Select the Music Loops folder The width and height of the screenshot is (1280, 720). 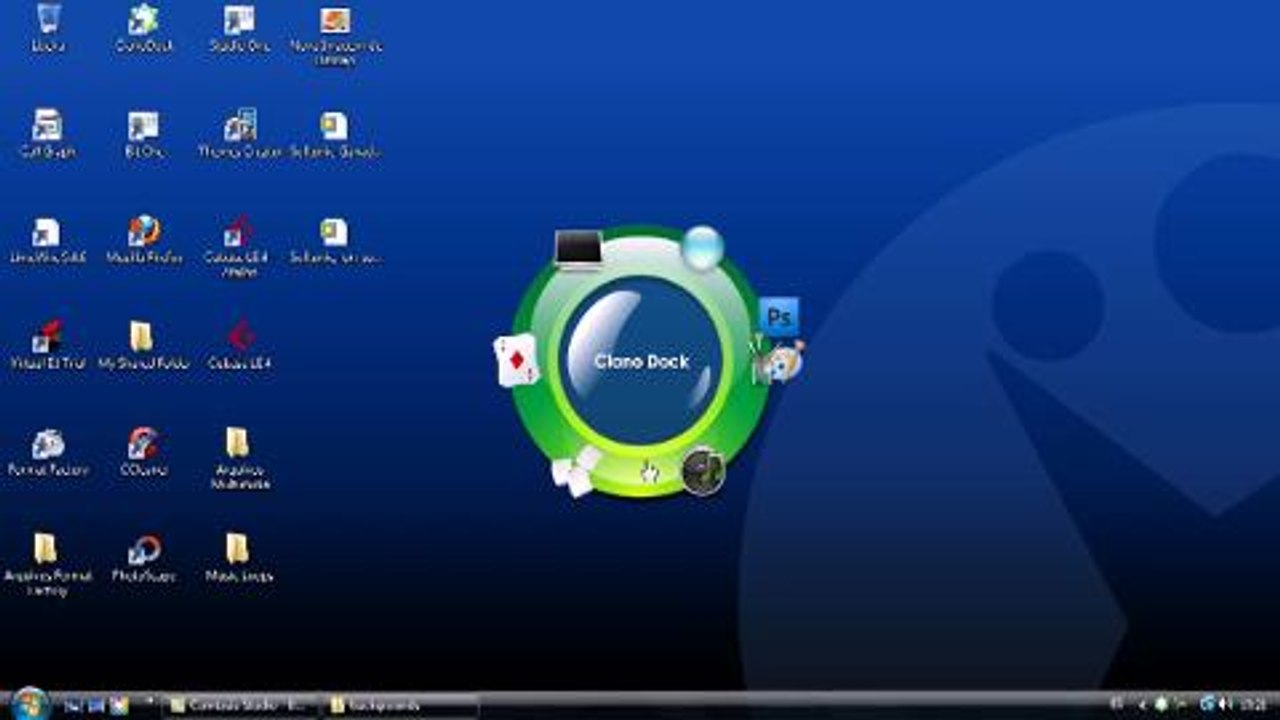click(x=238, y=558)
